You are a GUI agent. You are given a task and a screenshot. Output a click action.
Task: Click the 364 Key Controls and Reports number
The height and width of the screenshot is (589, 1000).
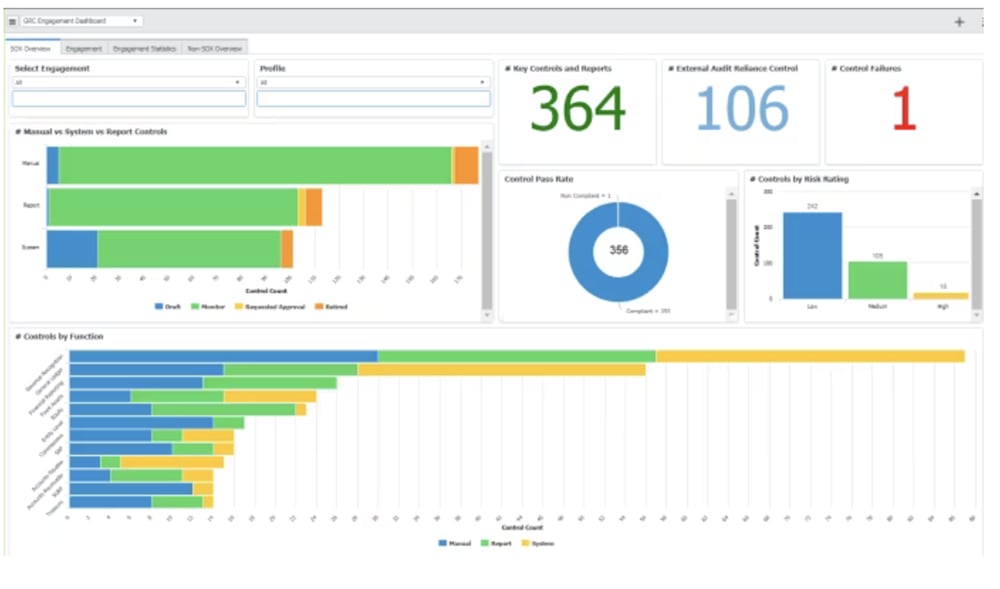577,109
